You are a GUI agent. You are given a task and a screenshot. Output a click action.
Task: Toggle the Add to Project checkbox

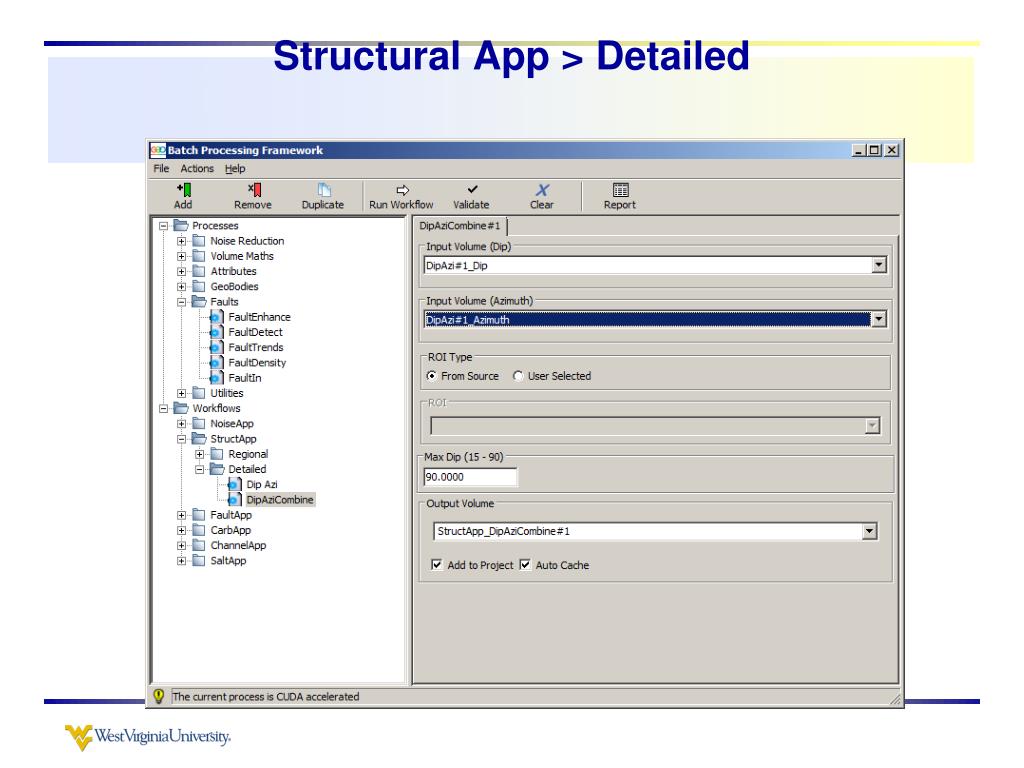coord(437,565)
